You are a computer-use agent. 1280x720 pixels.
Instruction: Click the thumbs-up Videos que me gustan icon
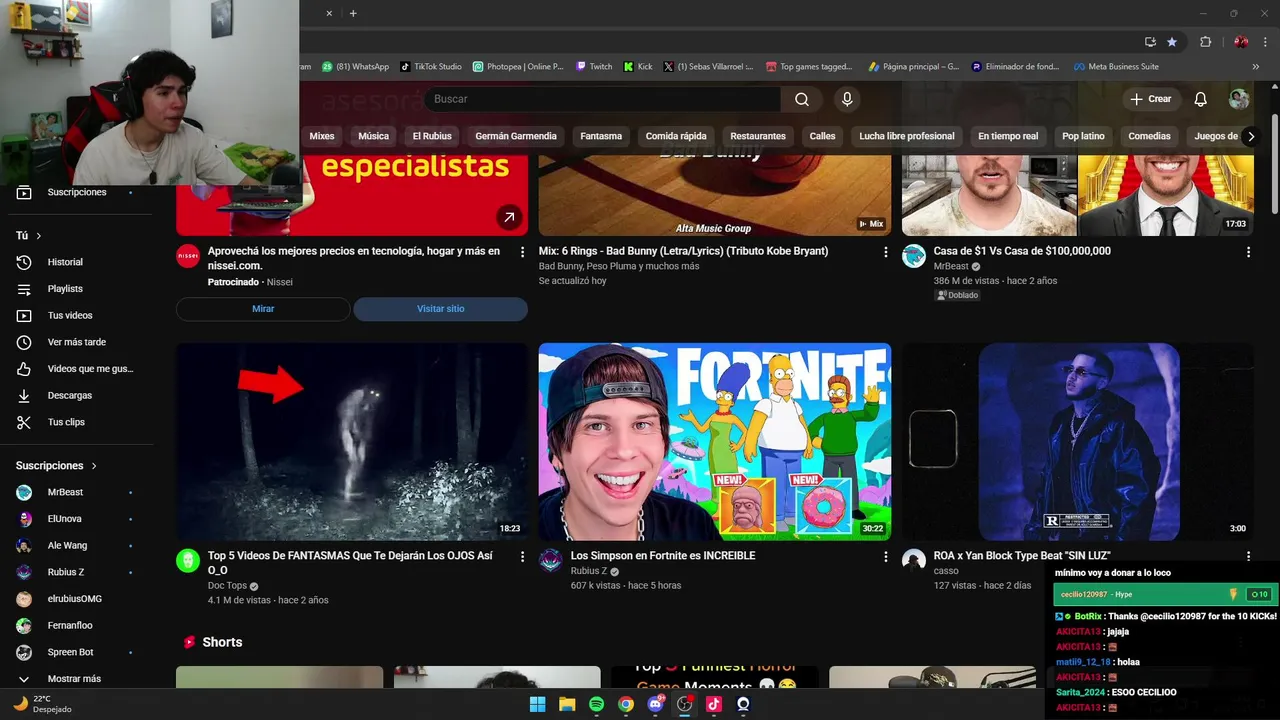click(x=24, y=369)
